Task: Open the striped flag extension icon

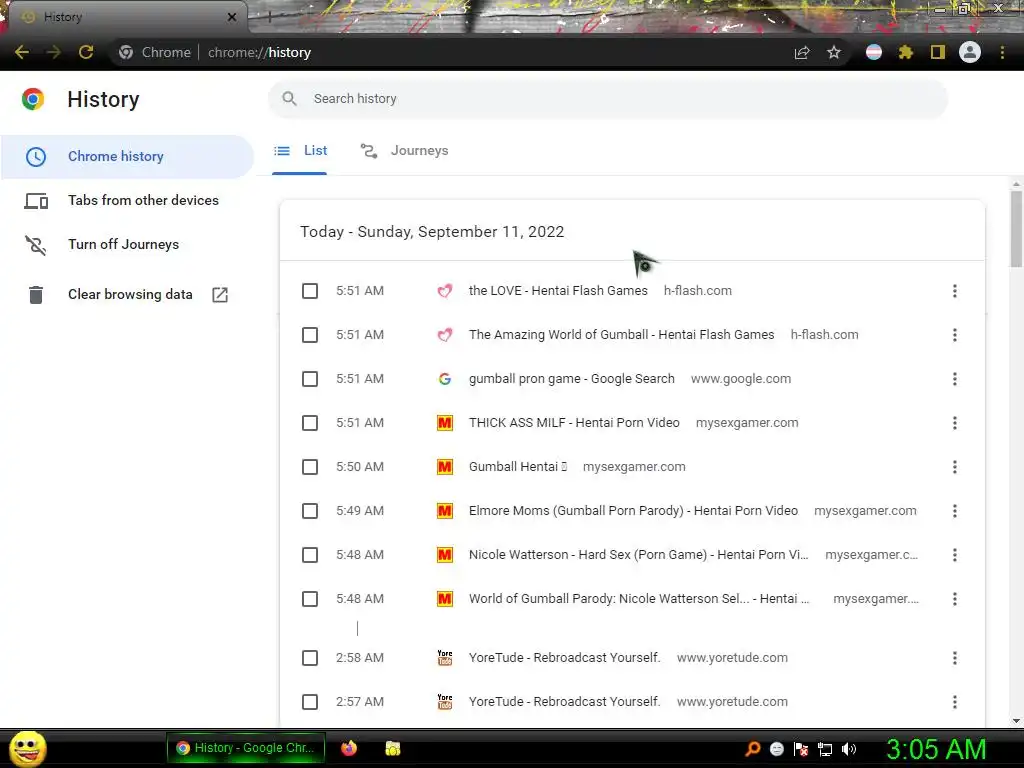Action: coord(874,52)
